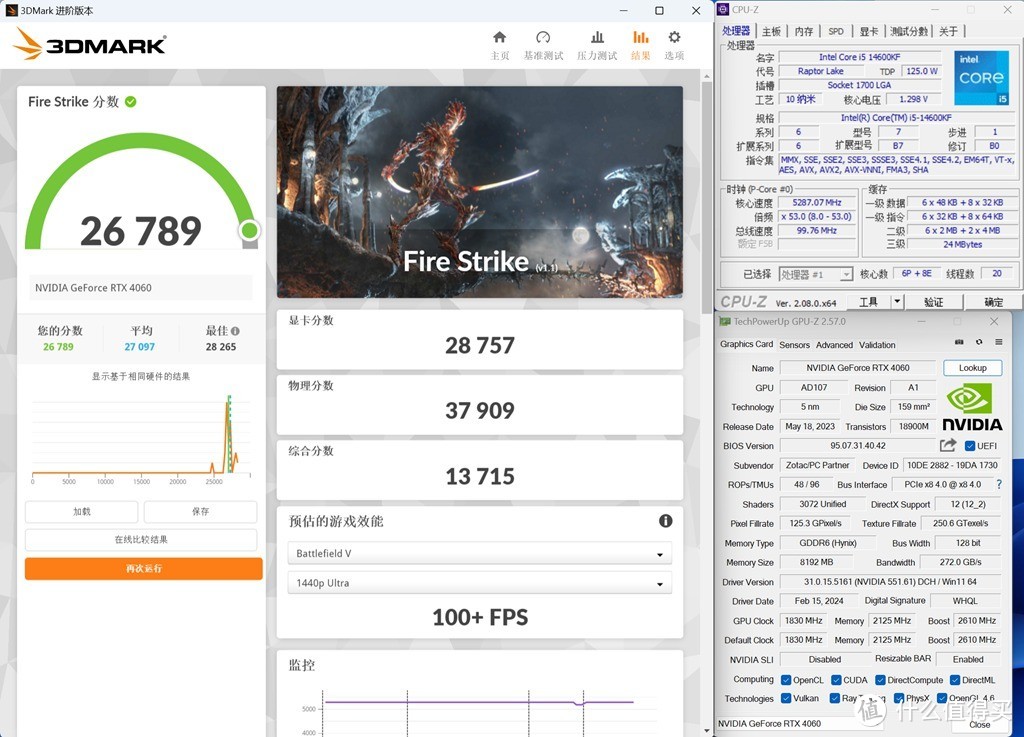The width and height of the screenshot is (1024, 737).
Task: Click the 28 757 graphics score value
Action: (x=480, y=345)
